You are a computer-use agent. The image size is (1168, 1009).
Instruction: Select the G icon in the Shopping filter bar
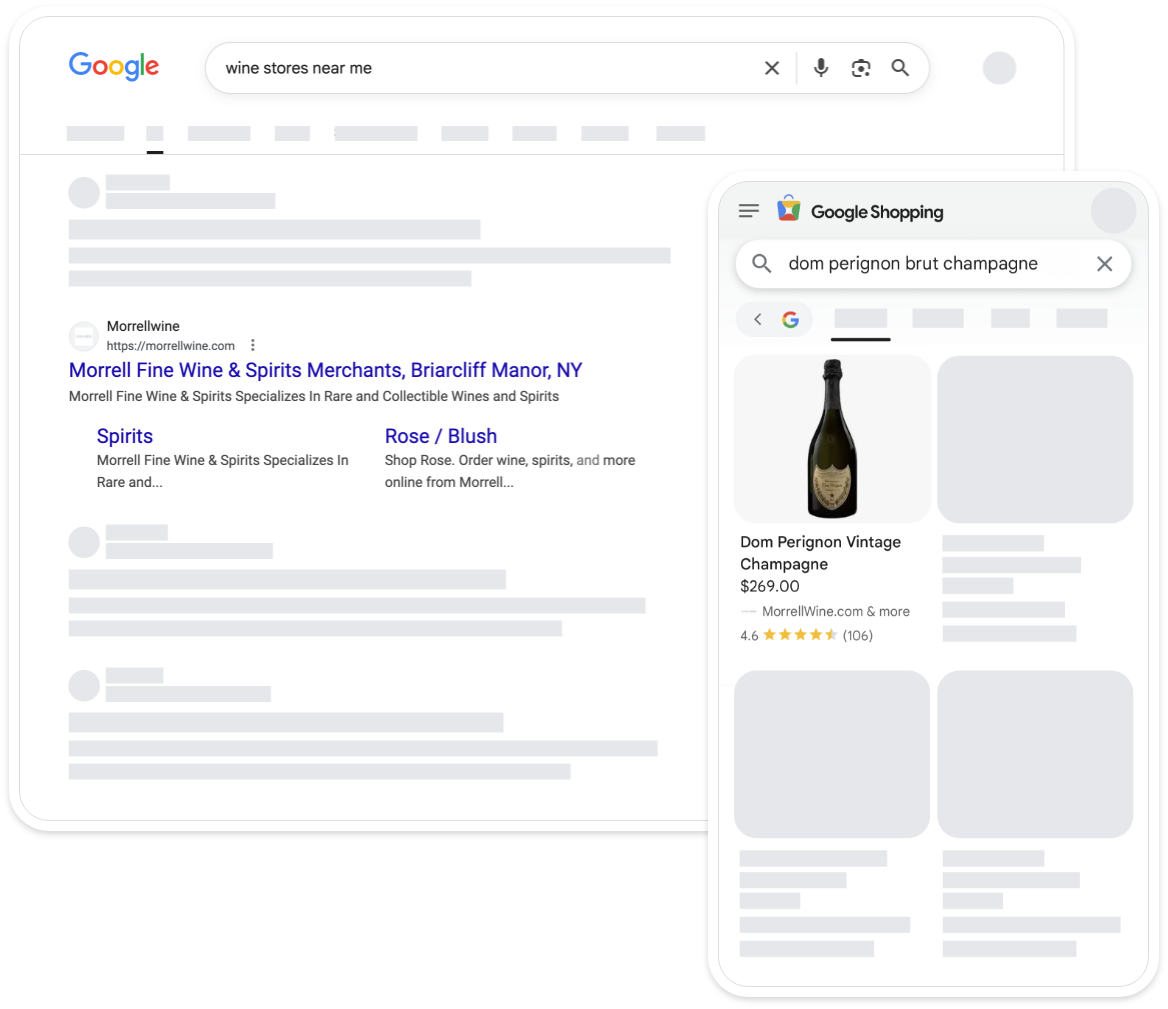click(790, 319)
